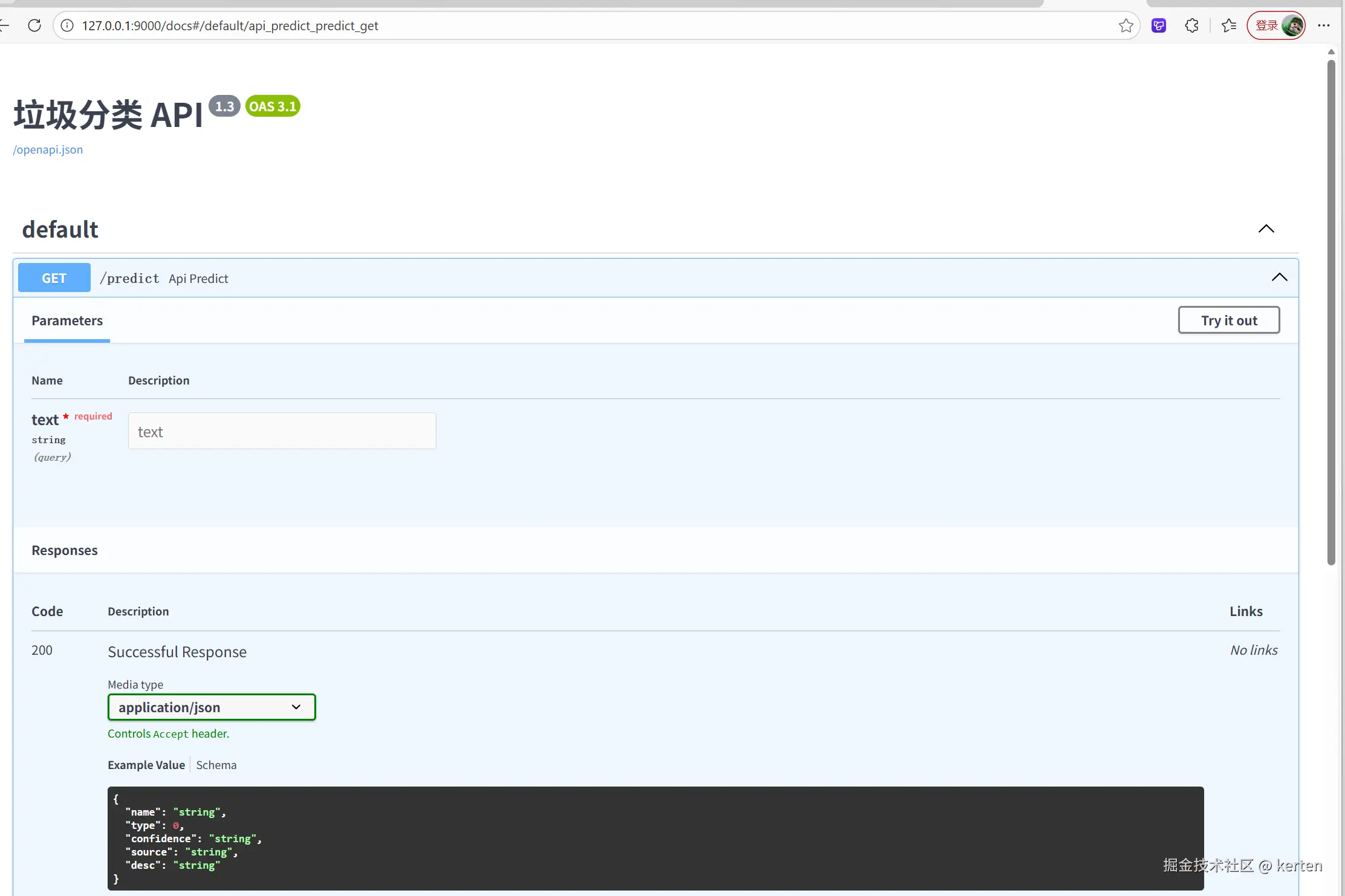Select the Example Value tab

pyautogui.click(x=146, y=765)
